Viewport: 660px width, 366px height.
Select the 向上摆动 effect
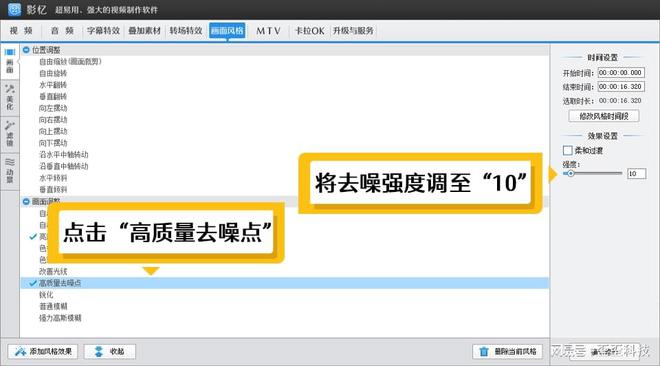click(53, 131)
